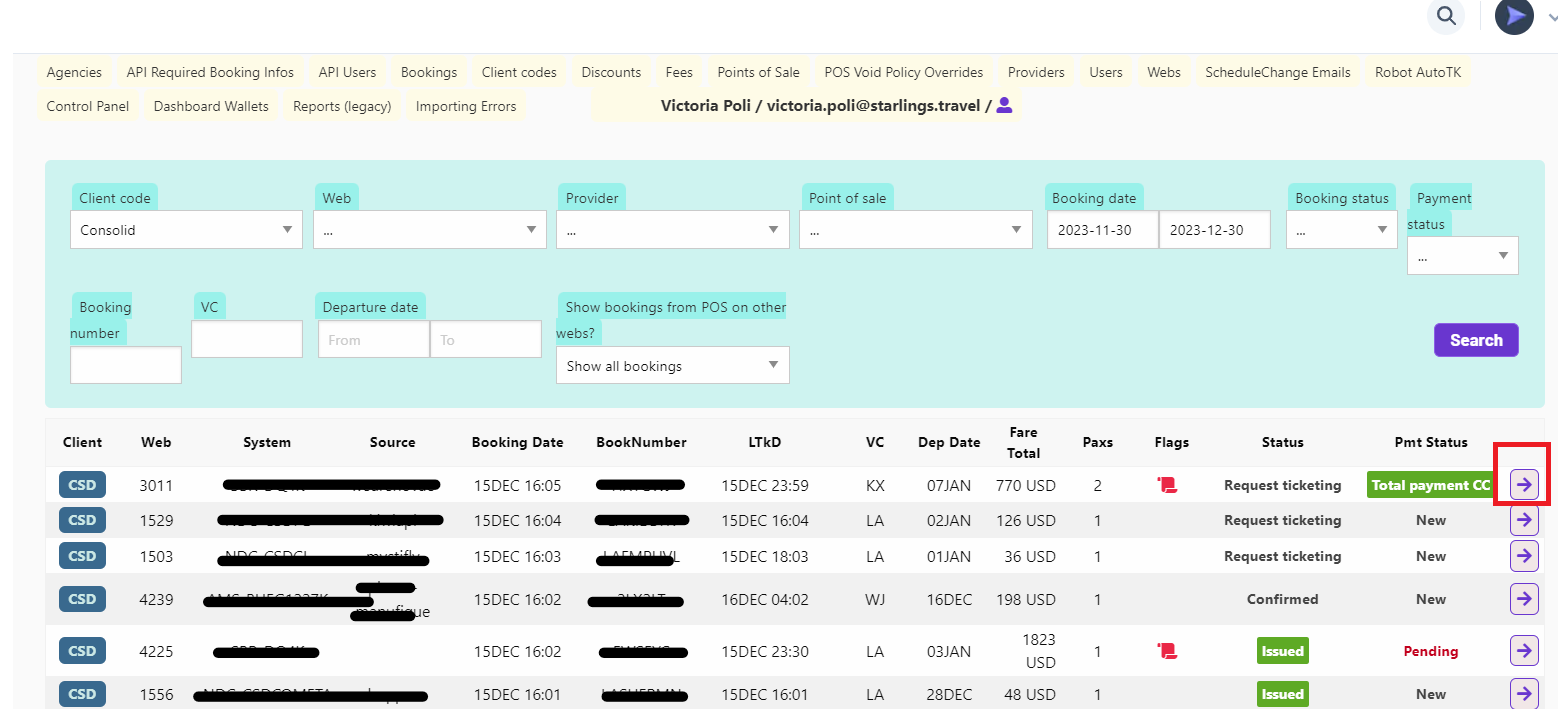Click the red flag icon for booking 4225

coord(1168,651)
